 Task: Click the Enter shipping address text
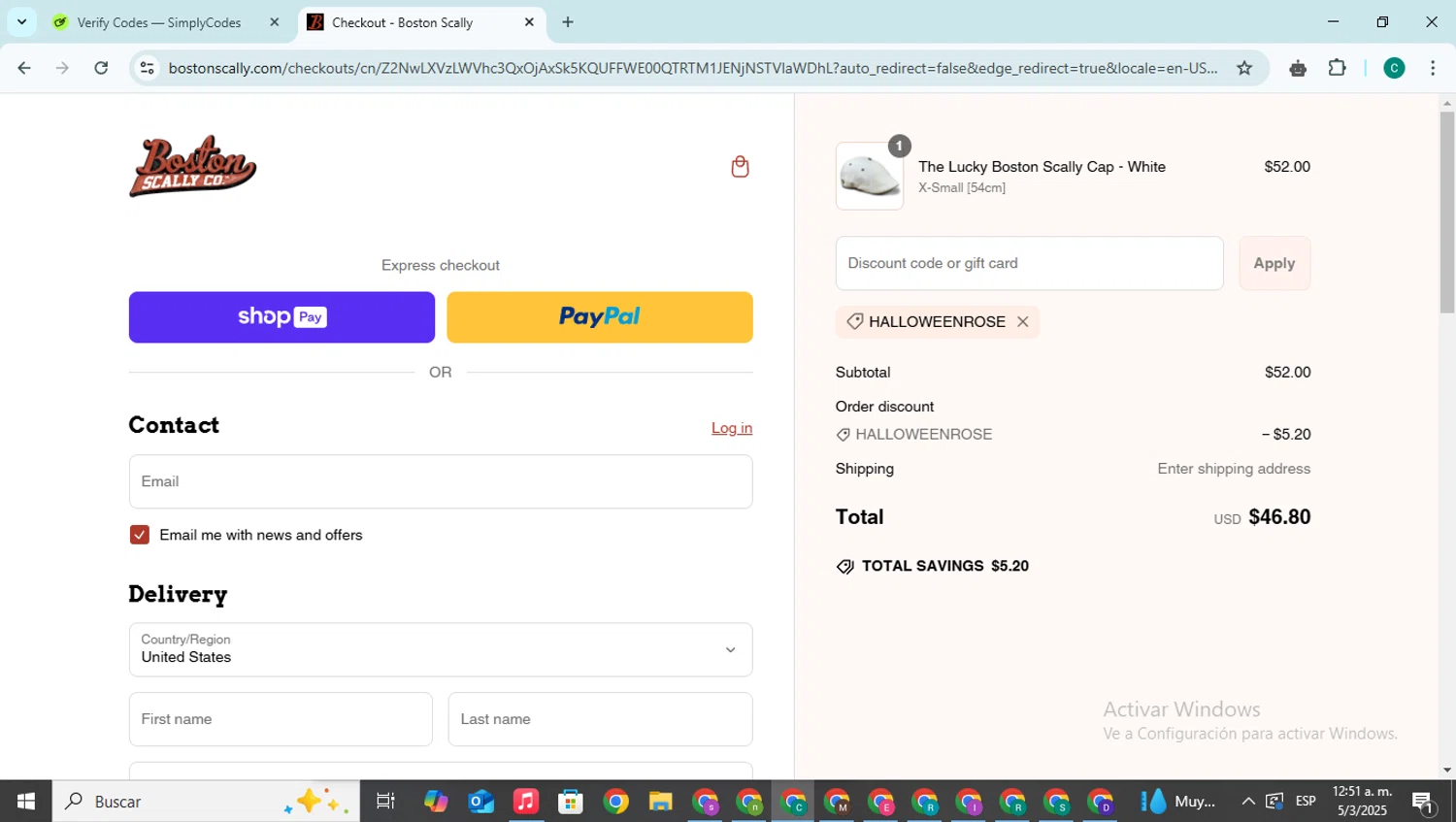[1234, 469]
